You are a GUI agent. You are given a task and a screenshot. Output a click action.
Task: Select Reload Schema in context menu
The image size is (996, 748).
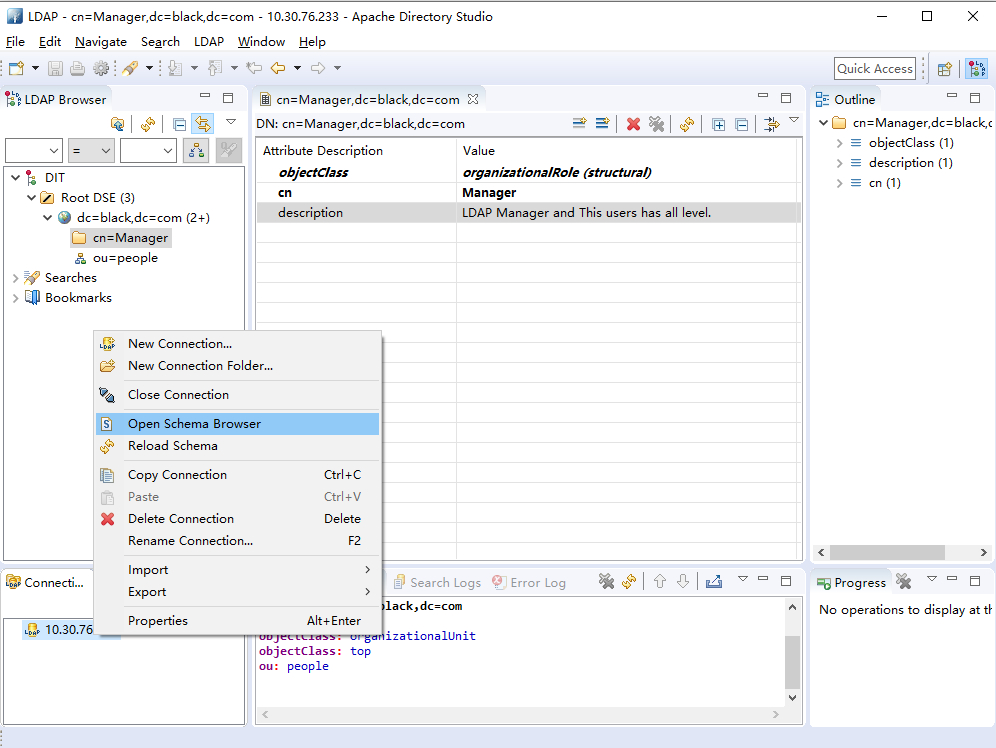pyautogui.click(x=238, y=446)
